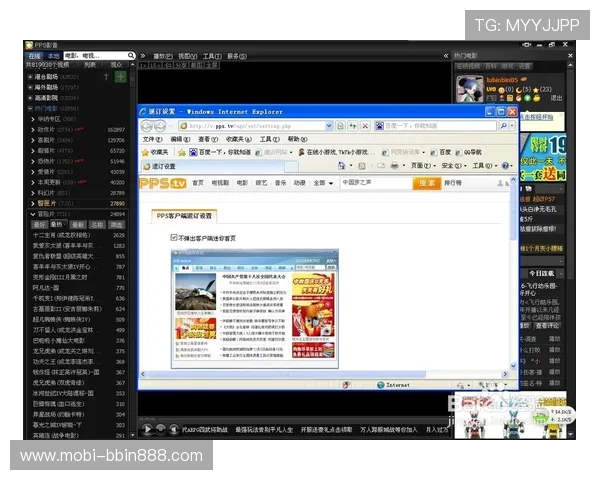Click the add to favorites bar star icon
Viewport: 600px width, 480px height.
tap(182, 152)
